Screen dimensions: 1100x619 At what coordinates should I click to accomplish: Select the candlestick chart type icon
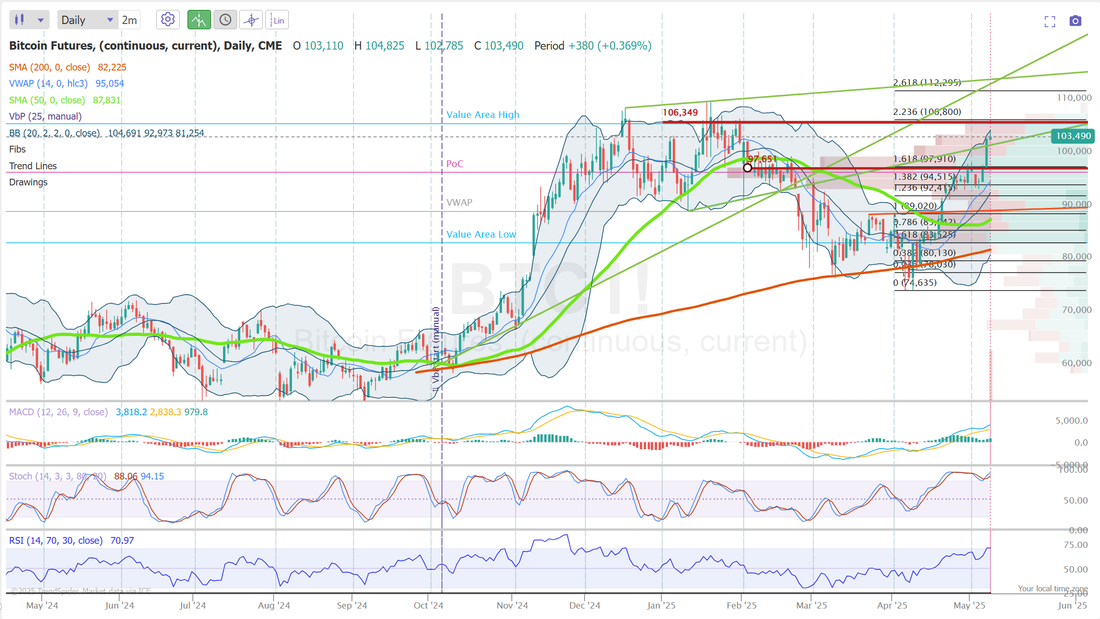point(20,20)
